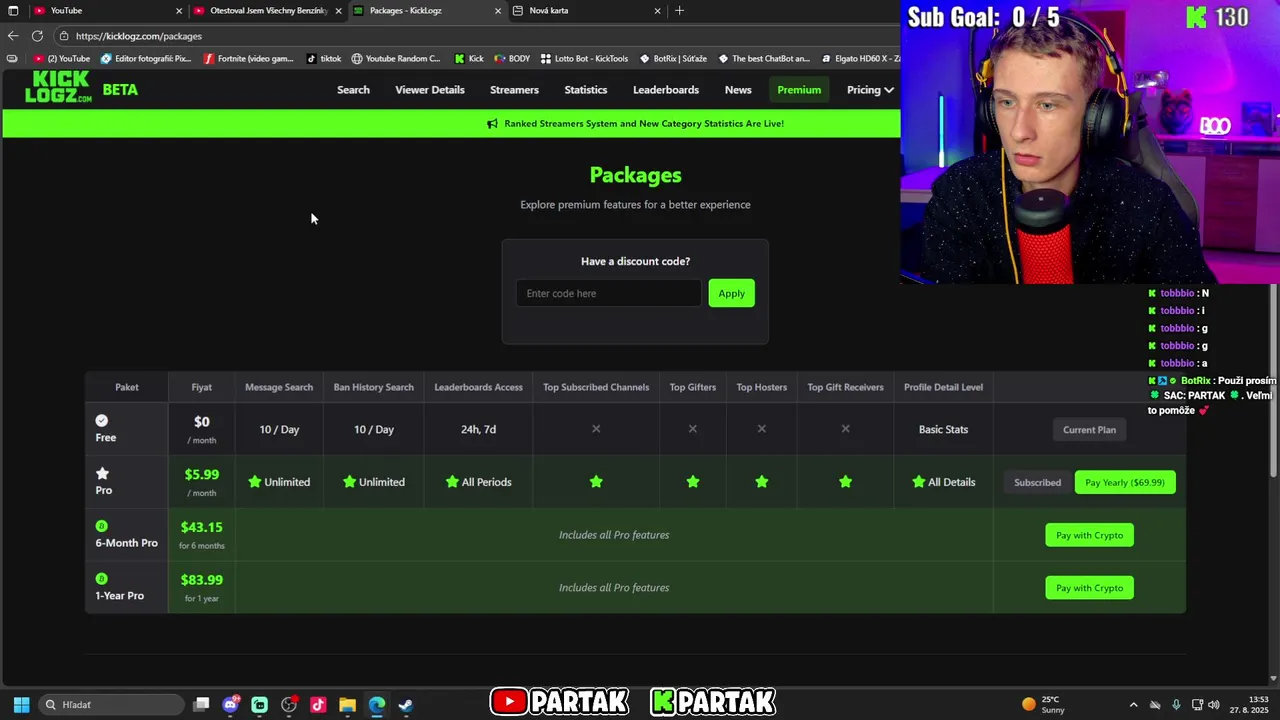Go to Leaderboards page
1280x720 pixels.
point(666,90)
